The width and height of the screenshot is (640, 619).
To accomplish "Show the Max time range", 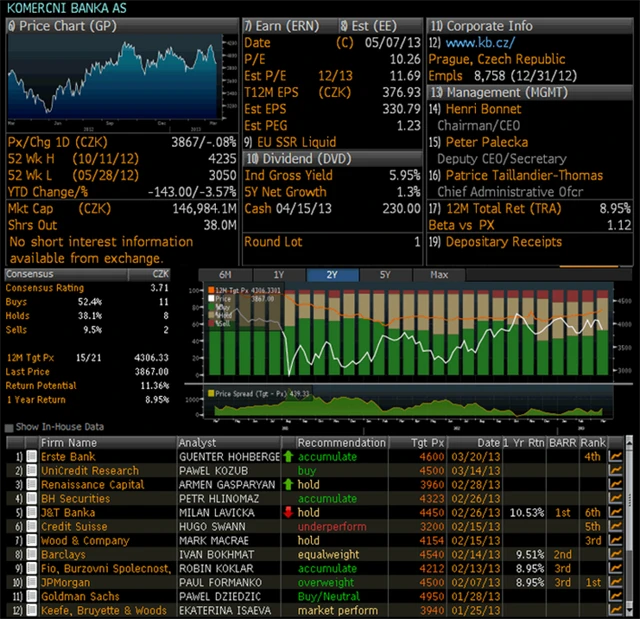I will point(439,275).
